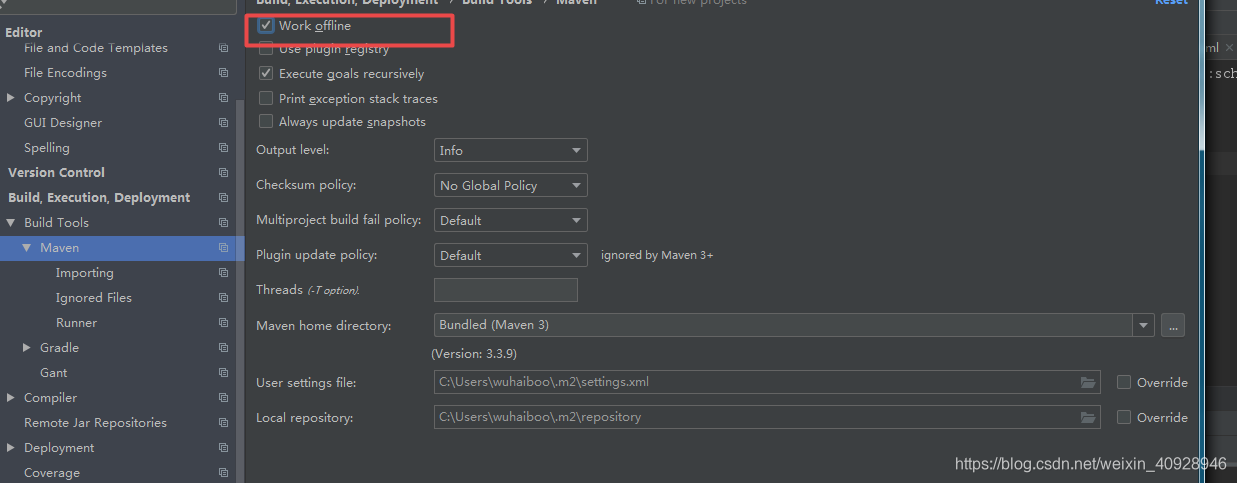
Task: Click project-level icon beside Maven
Action: click(x=223, y=248)
